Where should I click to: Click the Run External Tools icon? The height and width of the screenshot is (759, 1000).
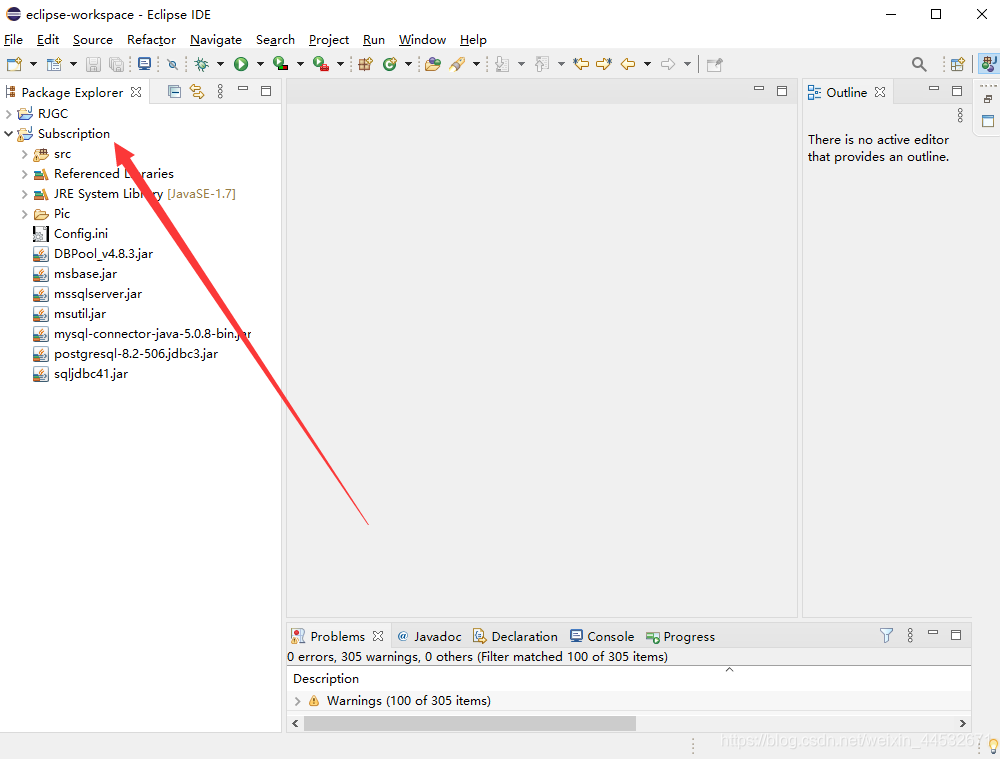pos(321,64)
